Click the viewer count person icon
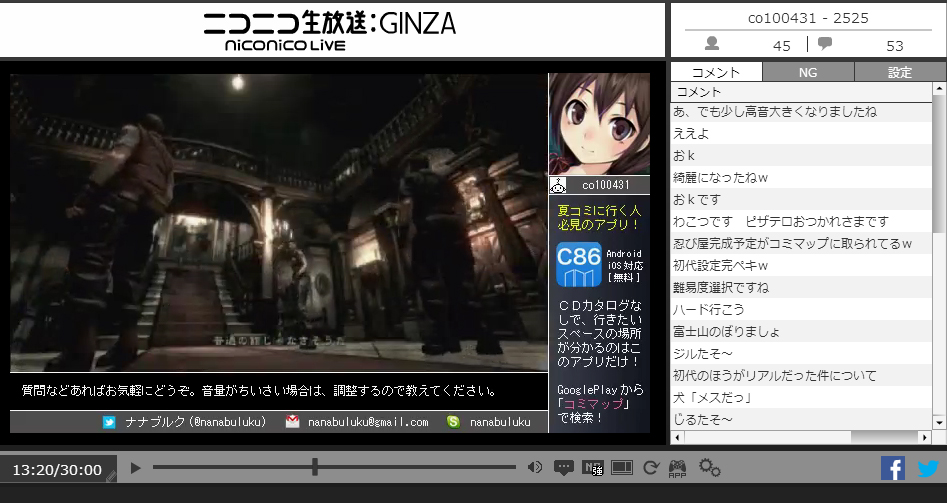The width and height of the screenshot is (947, 503). (712, 43)
